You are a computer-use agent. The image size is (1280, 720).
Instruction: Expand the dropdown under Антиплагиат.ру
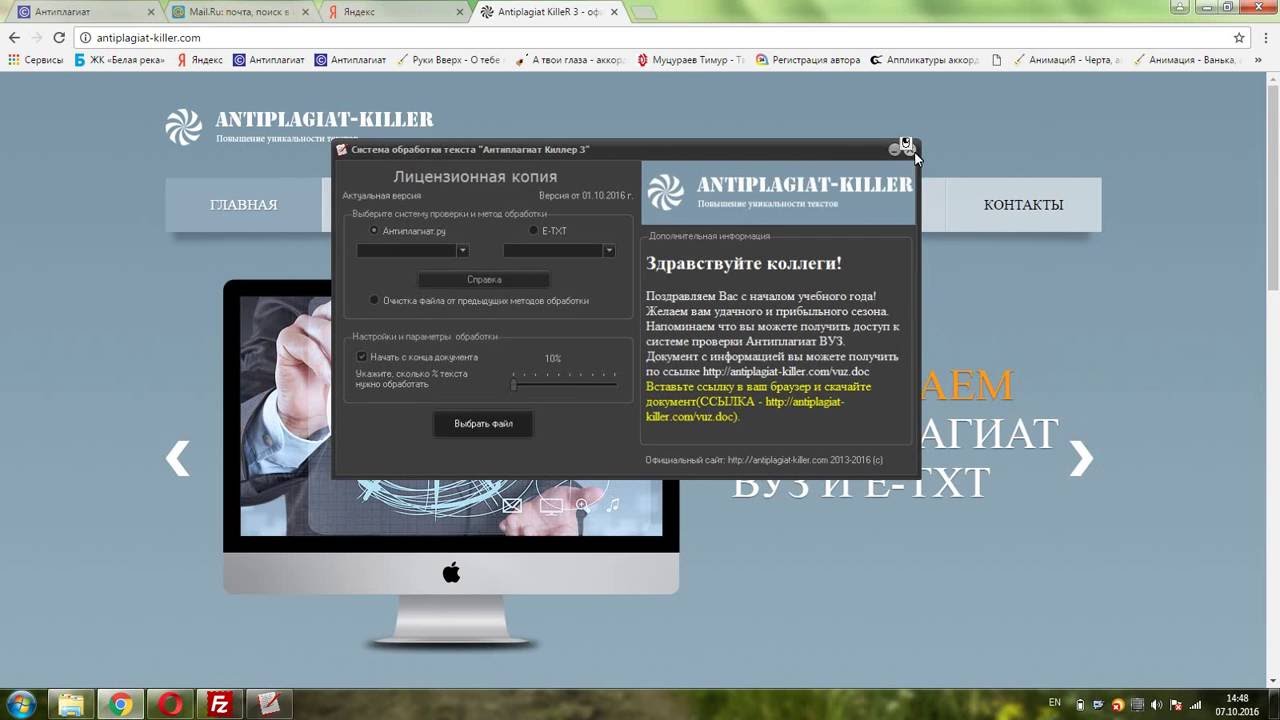coord(462,251)
